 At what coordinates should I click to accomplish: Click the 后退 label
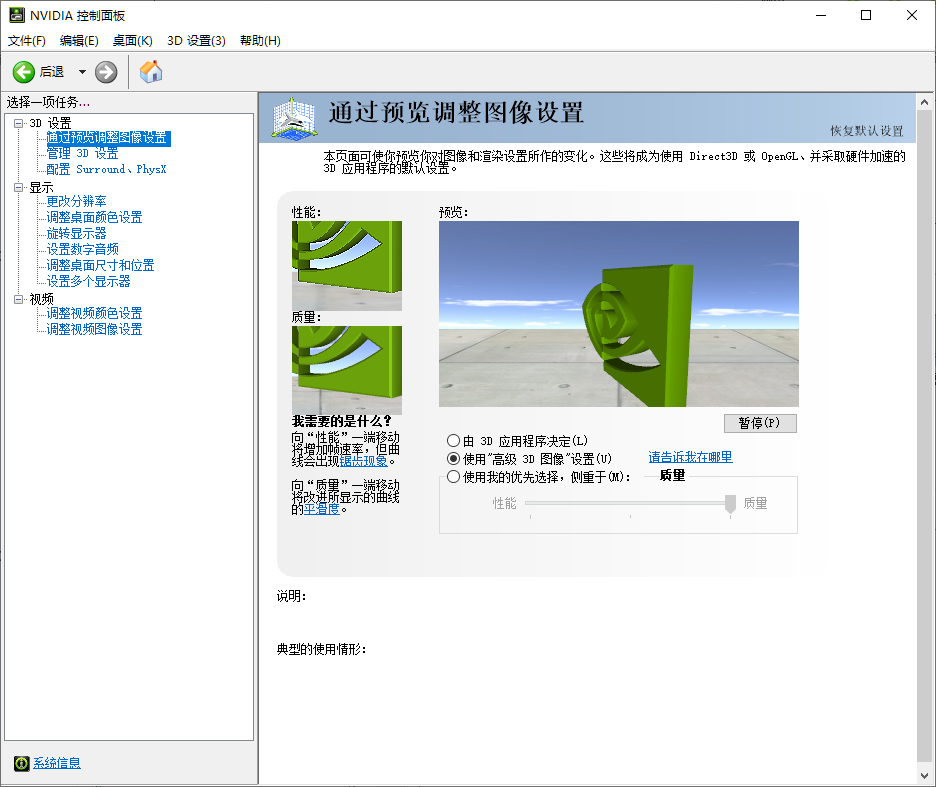51,72
